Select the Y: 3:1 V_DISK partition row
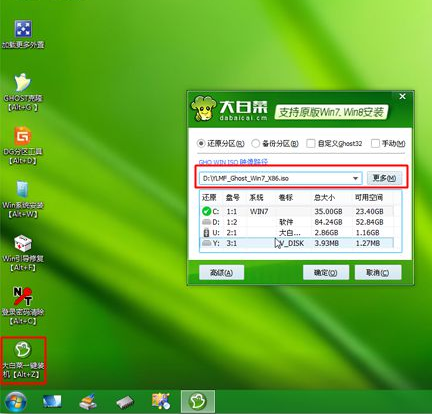 (297, 243)
